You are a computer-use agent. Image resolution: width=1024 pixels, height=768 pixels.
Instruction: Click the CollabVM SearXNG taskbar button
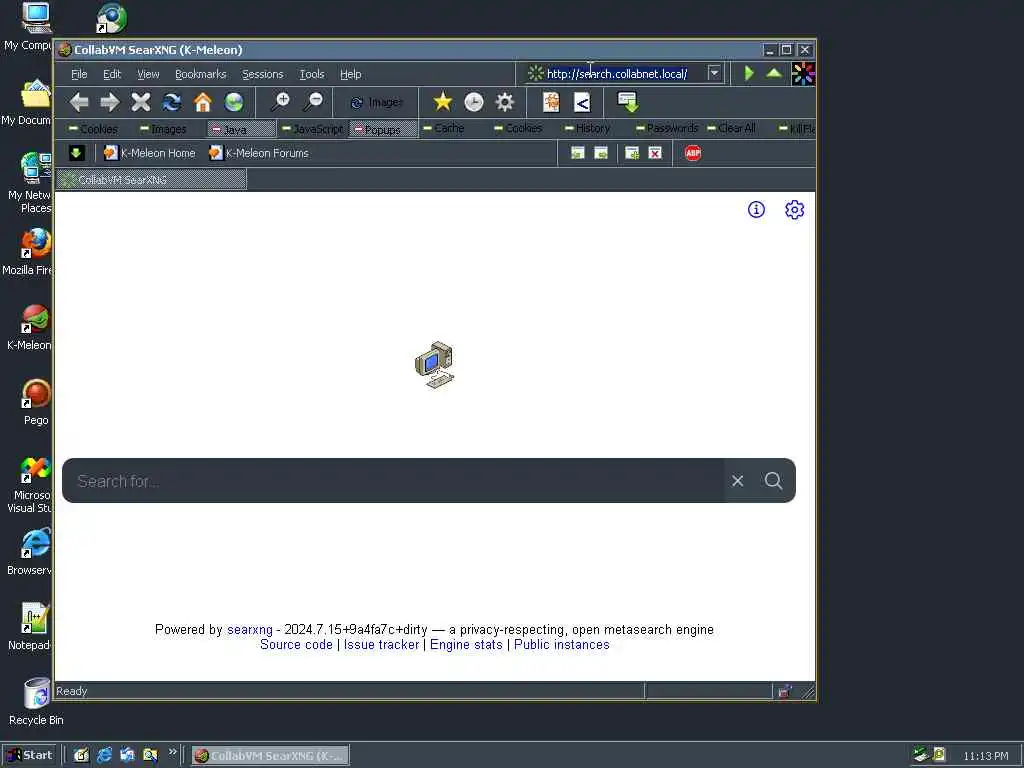tap(270, 756)
